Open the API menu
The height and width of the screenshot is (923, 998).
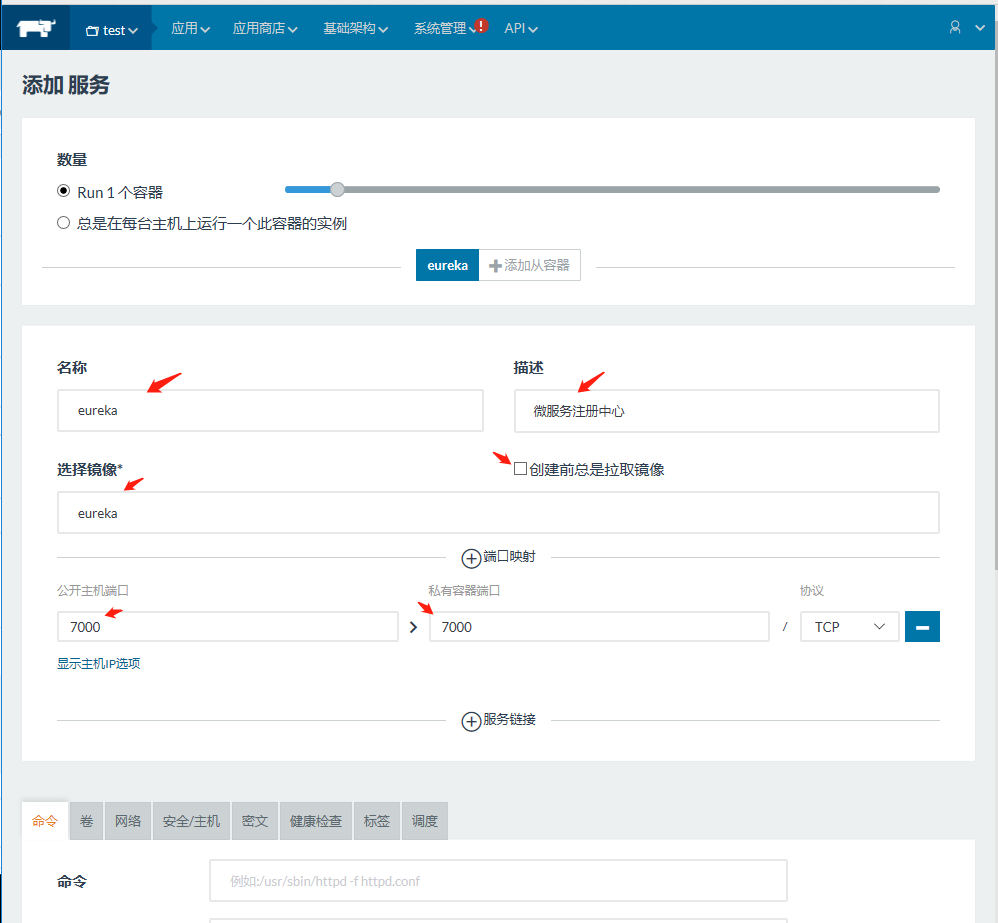point(521,28)
